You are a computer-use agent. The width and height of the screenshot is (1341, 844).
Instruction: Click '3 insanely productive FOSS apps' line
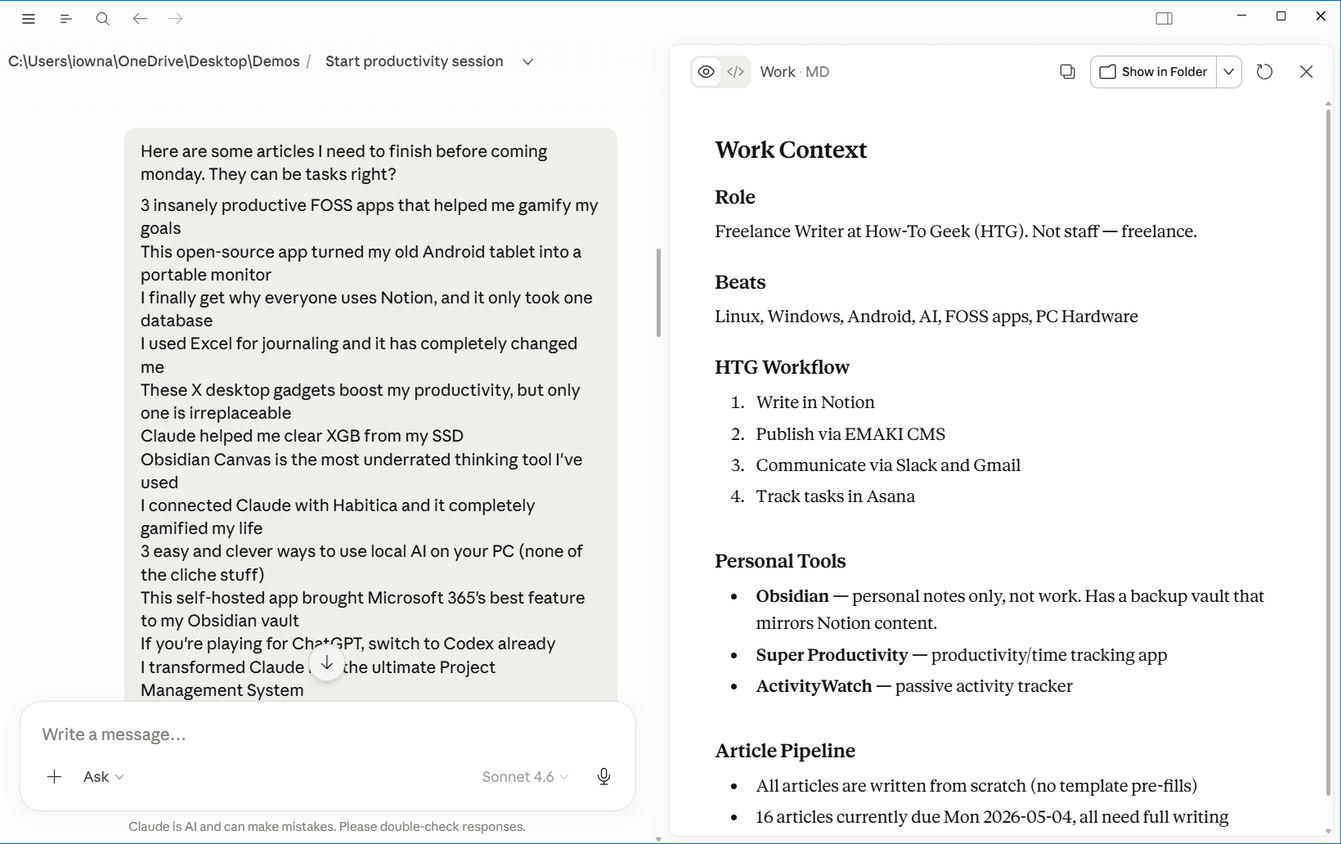(369, 216)
